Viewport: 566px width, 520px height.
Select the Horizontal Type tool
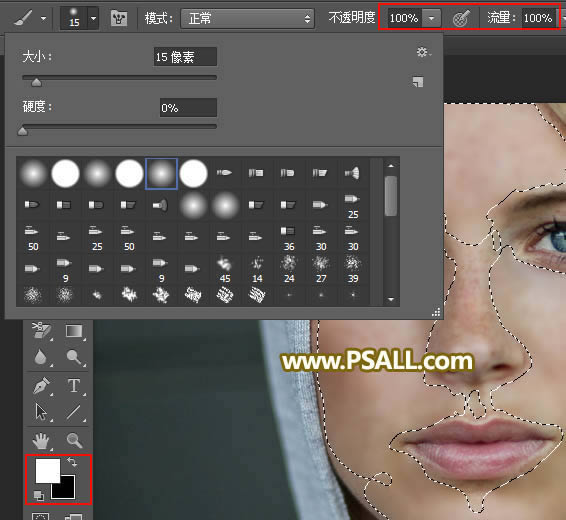tap(74, 385)
